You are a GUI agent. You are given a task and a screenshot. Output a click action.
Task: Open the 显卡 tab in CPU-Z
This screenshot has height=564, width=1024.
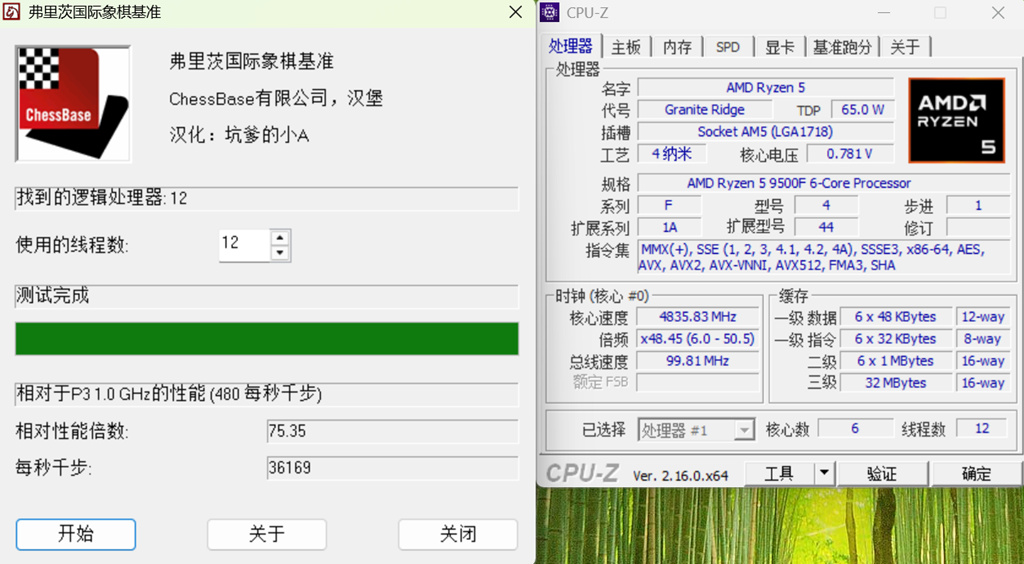click(x=780, y=47)
